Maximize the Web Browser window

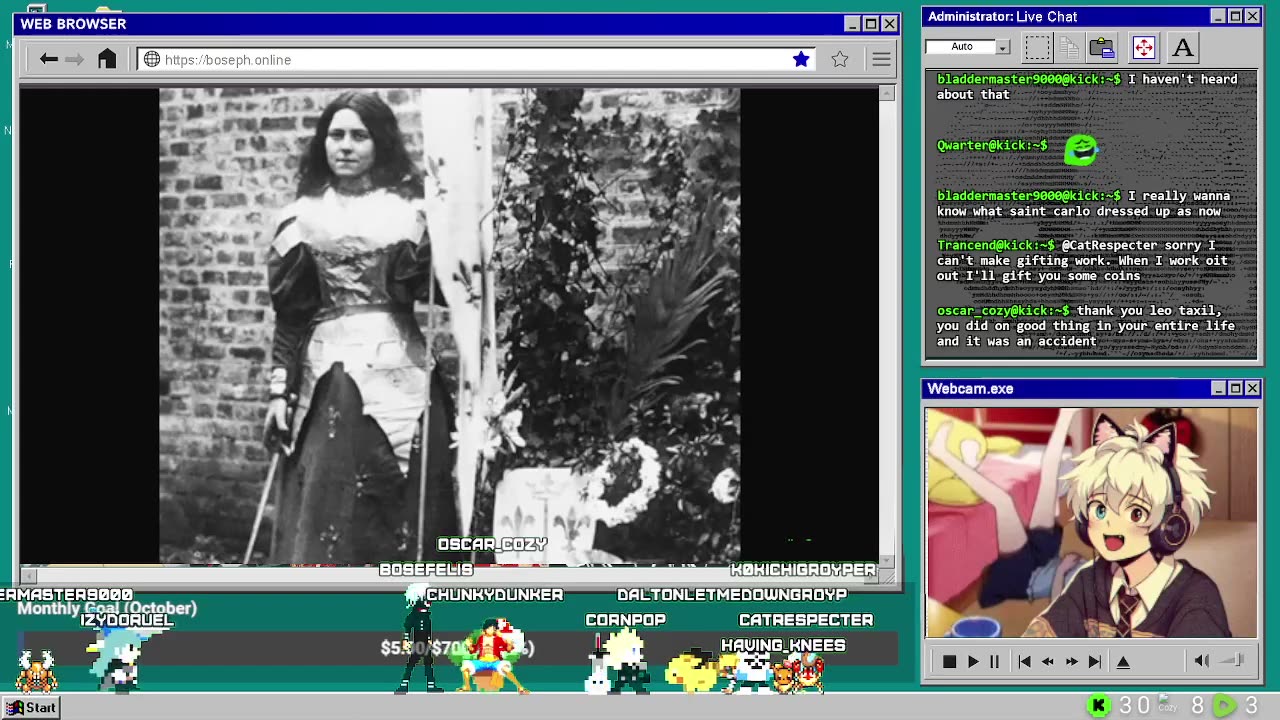tap(871, 24)
